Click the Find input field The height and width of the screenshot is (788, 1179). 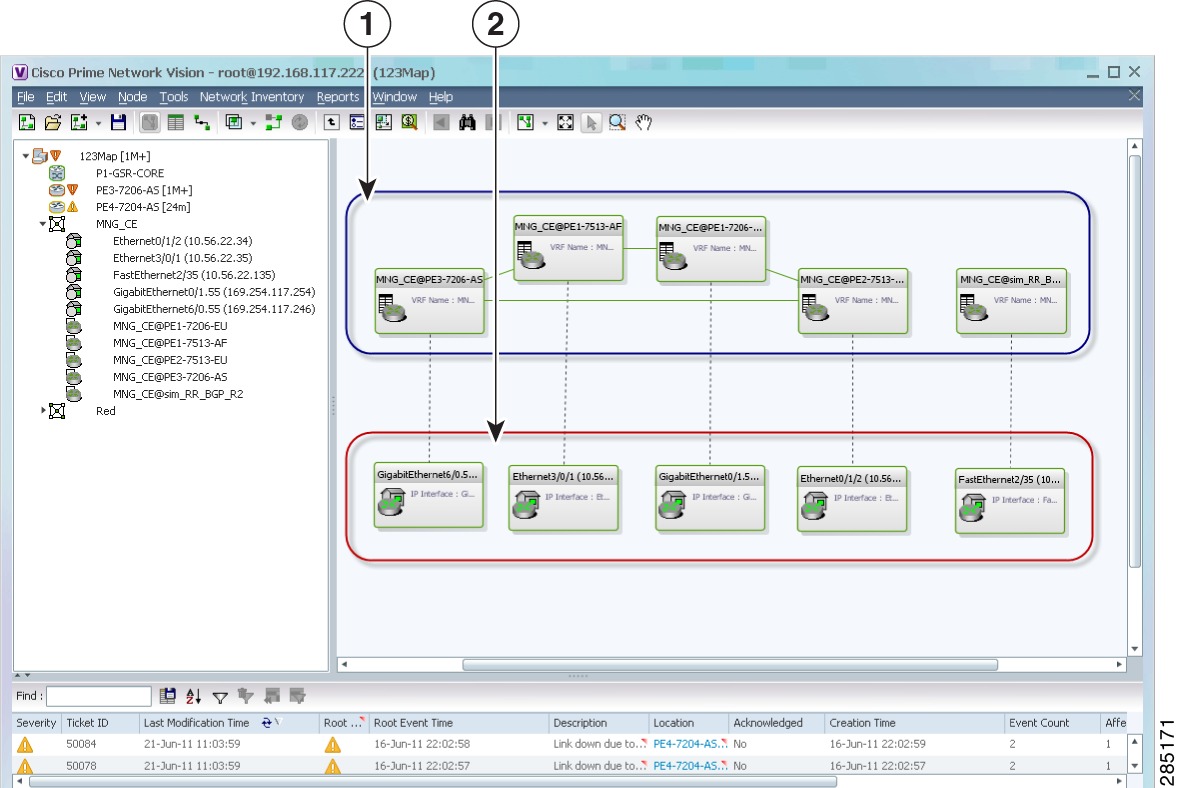(99, 696)
